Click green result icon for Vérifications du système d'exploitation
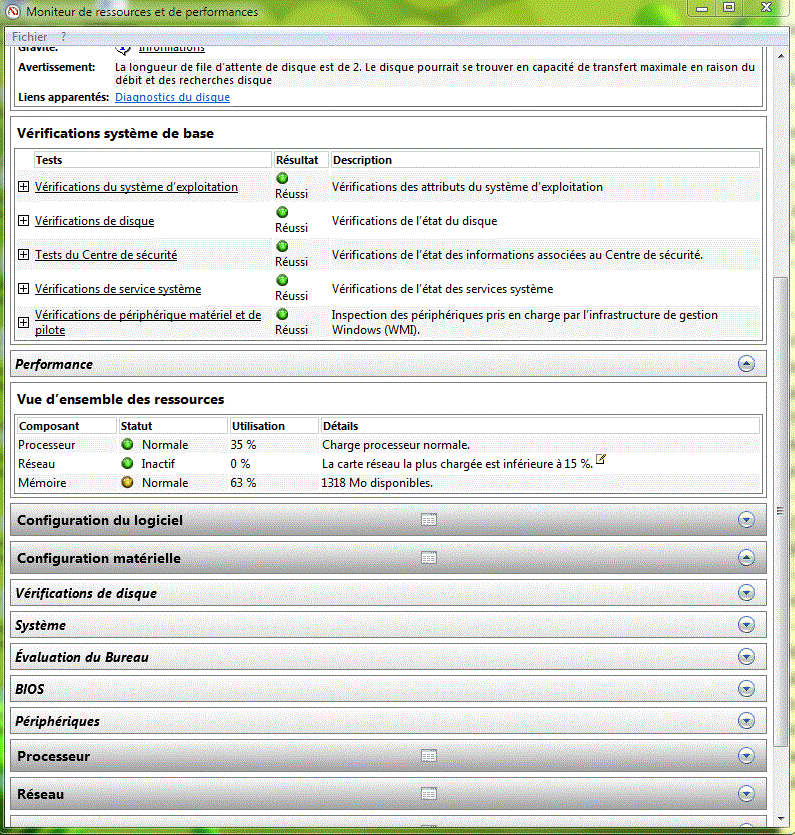Viewport: 795px width, 835px height. [282, 178]
